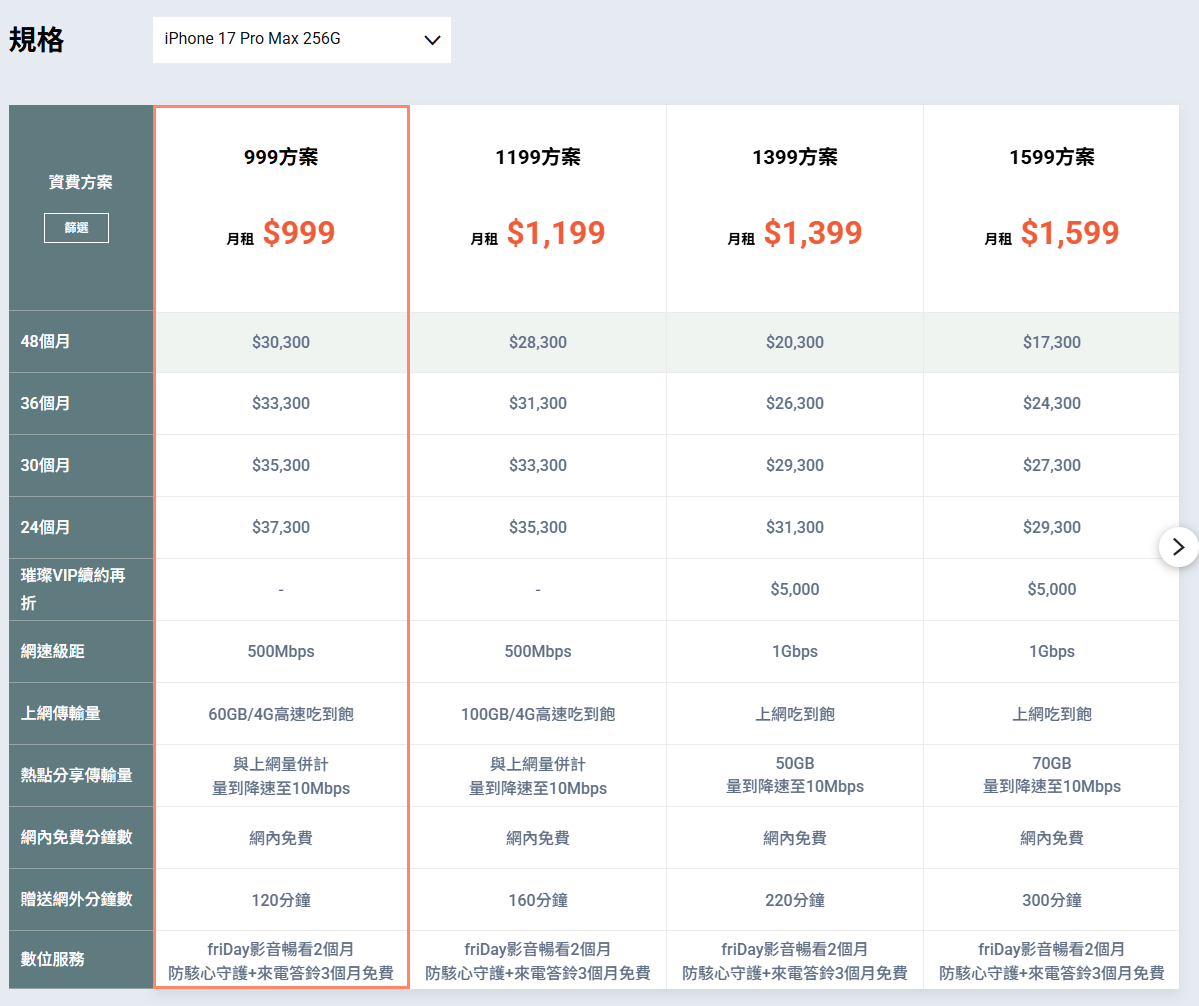Screen dimensions: 1199x1006
Task: Select the 30個月 row label
Action: tap(45, 465)
